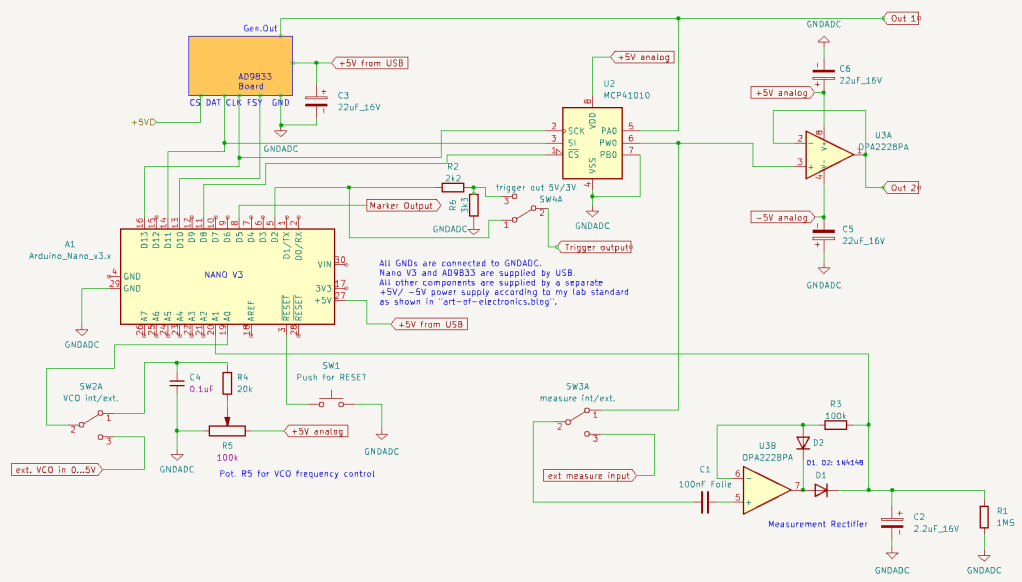Select the R5 potentiometer symbol
The width and height of the screenshot is (1022, 582).
coord(229,431)
